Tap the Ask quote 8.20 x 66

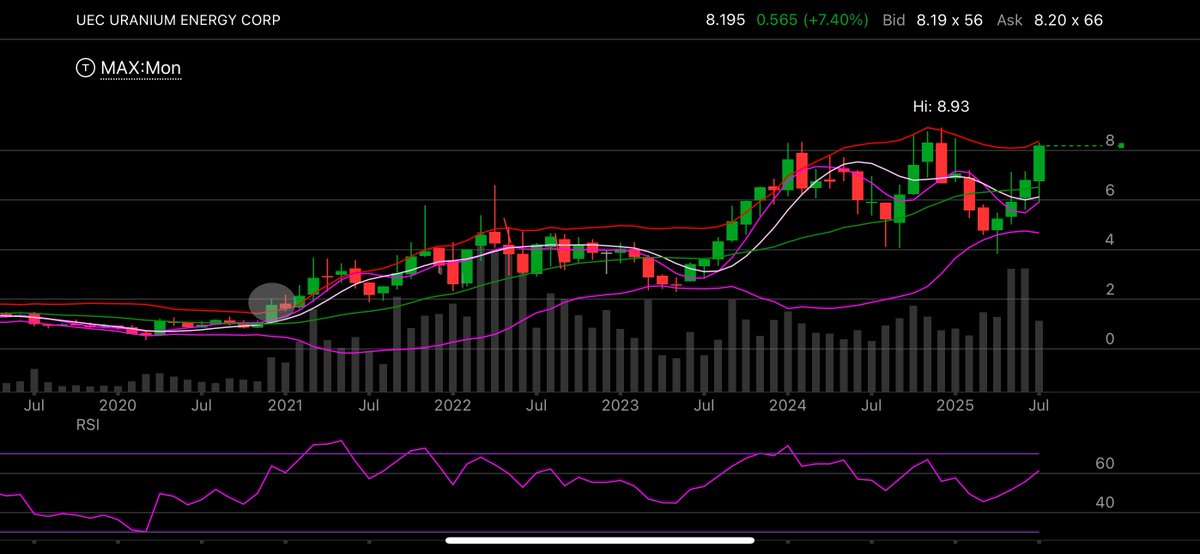pyautogui.click(x=1068, y=20)
